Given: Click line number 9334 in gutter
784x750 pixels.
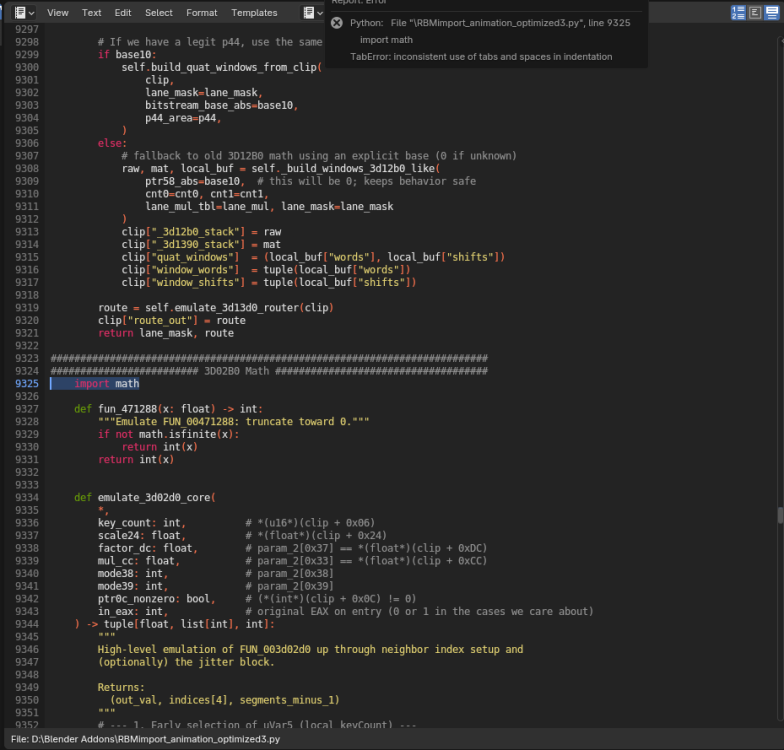Looking at the screenshot, I should click(26, 498).
